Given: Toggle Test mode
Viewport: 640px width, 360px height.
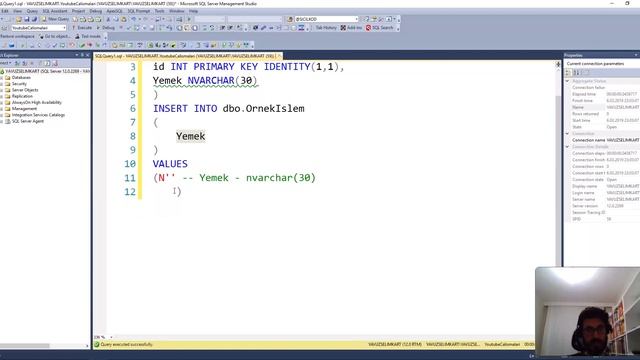Looking at the screenshot, I should 88,36.
